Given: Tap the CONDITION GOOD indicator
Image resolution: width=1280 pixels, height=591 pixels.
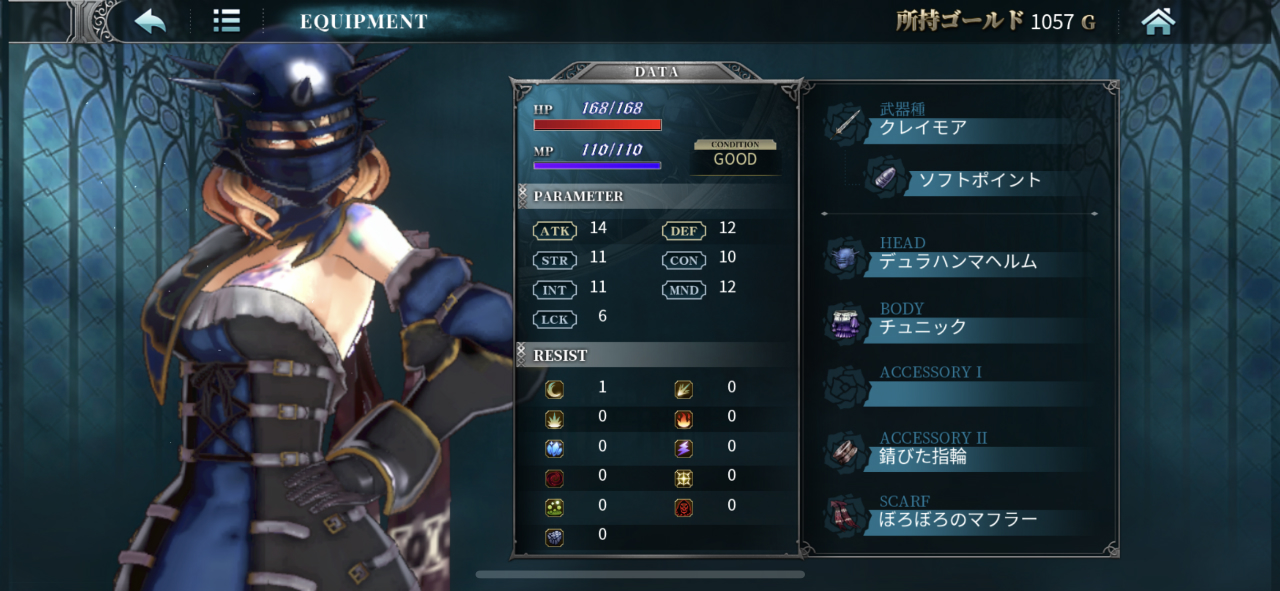Looking at the screenshot, I should (735, 154).
